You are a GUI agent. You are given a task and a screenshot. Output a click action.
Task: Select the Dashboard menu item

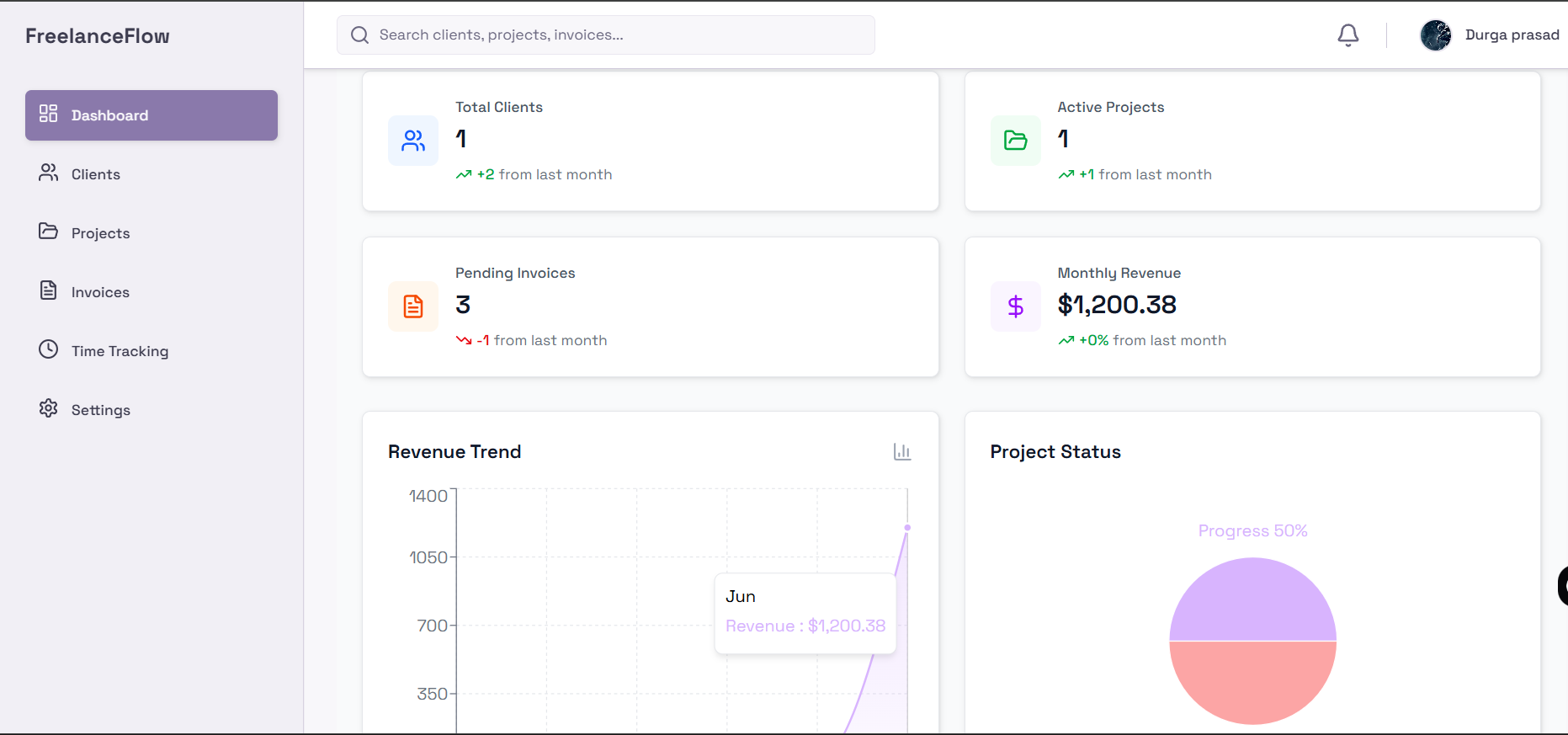tap(151, 115)
